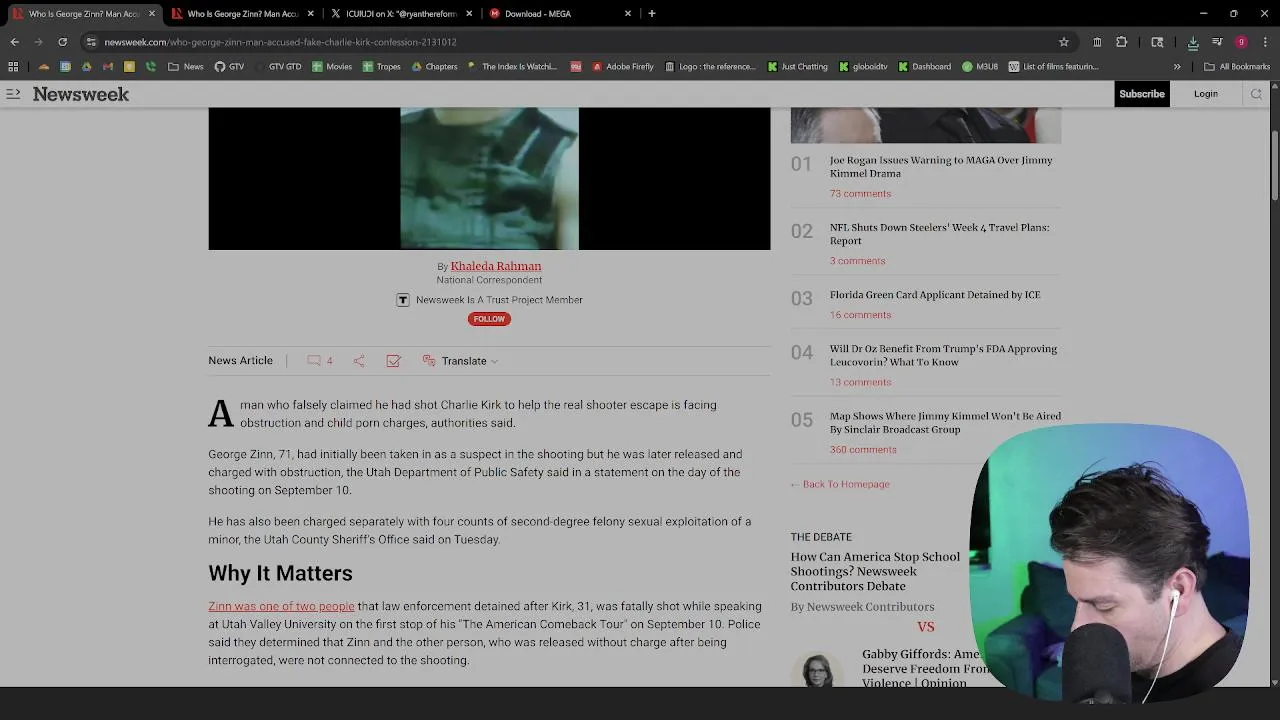Screen dimensions: 1280x720
Task: Open site information icon in address bar
Action: tap(91, 42)
